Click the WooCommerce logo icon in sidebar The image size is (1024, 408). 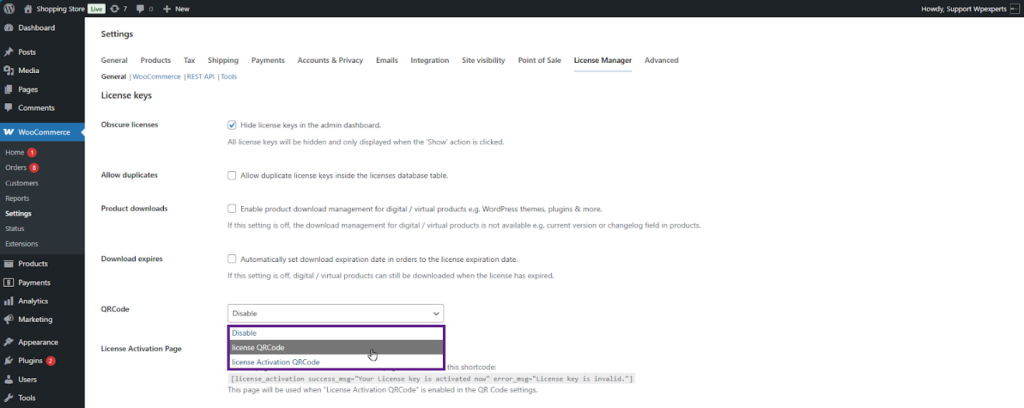pyautogui.click(x=9, y=132)
